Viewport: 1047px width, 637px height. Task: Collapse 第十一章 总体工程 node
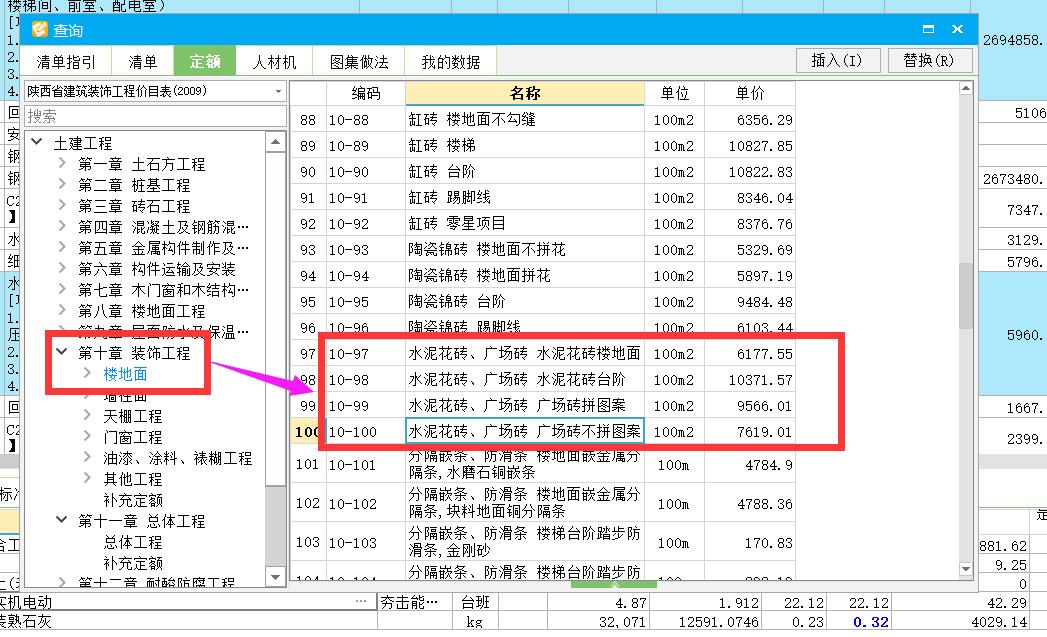[x=62, y=519]
